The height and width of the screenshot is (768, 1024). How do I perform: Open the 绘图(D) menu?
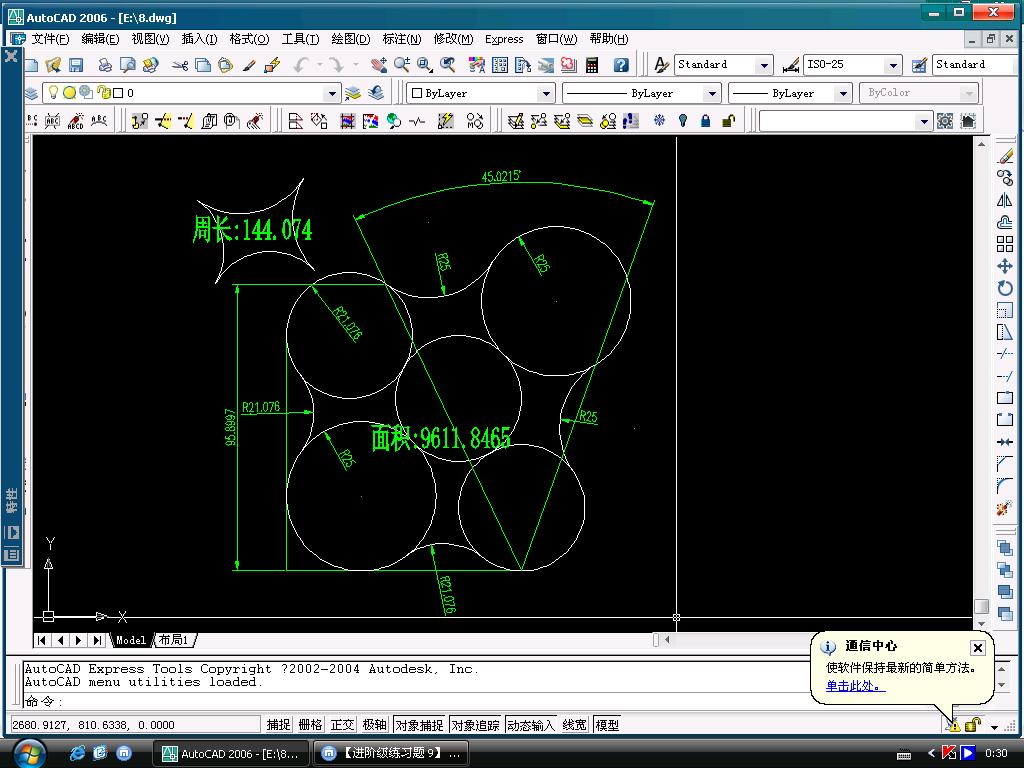coord(351,39)
